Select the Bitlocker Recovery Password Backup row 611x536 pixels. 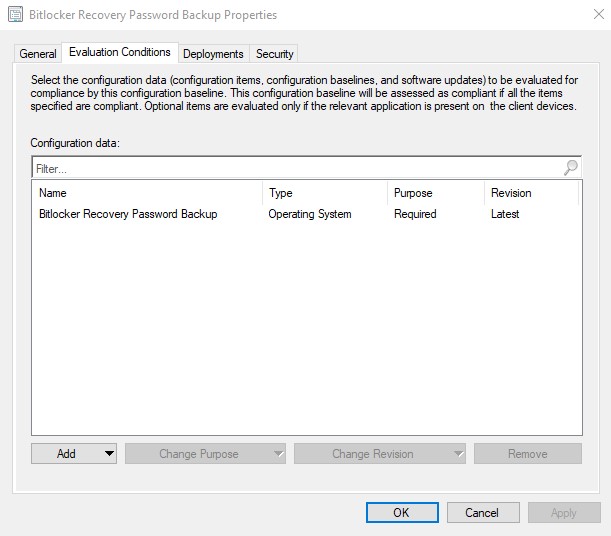click(307, 214)
